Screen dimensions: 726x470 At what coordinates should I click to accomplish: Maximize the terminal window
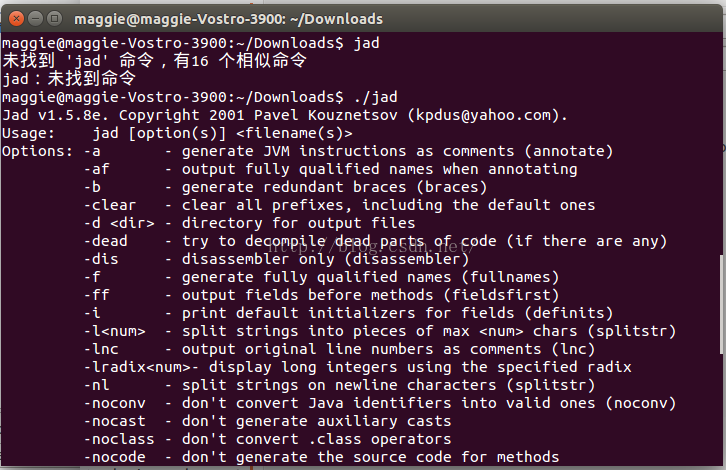point(55,19)
